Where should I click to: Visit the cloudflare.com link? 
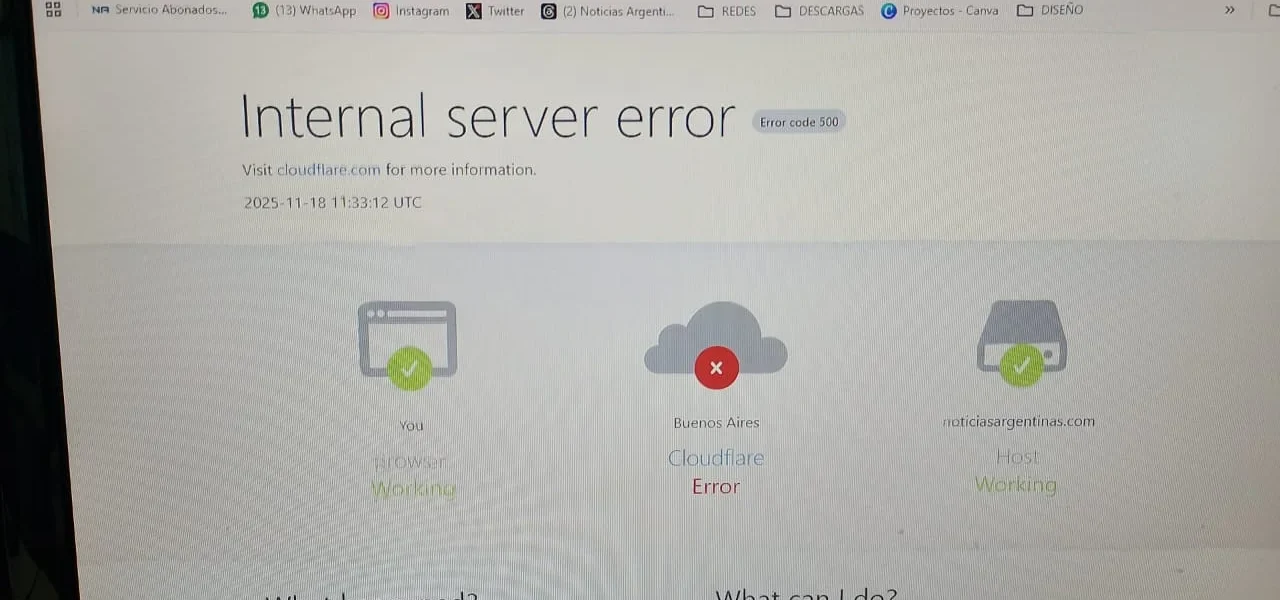329,170
